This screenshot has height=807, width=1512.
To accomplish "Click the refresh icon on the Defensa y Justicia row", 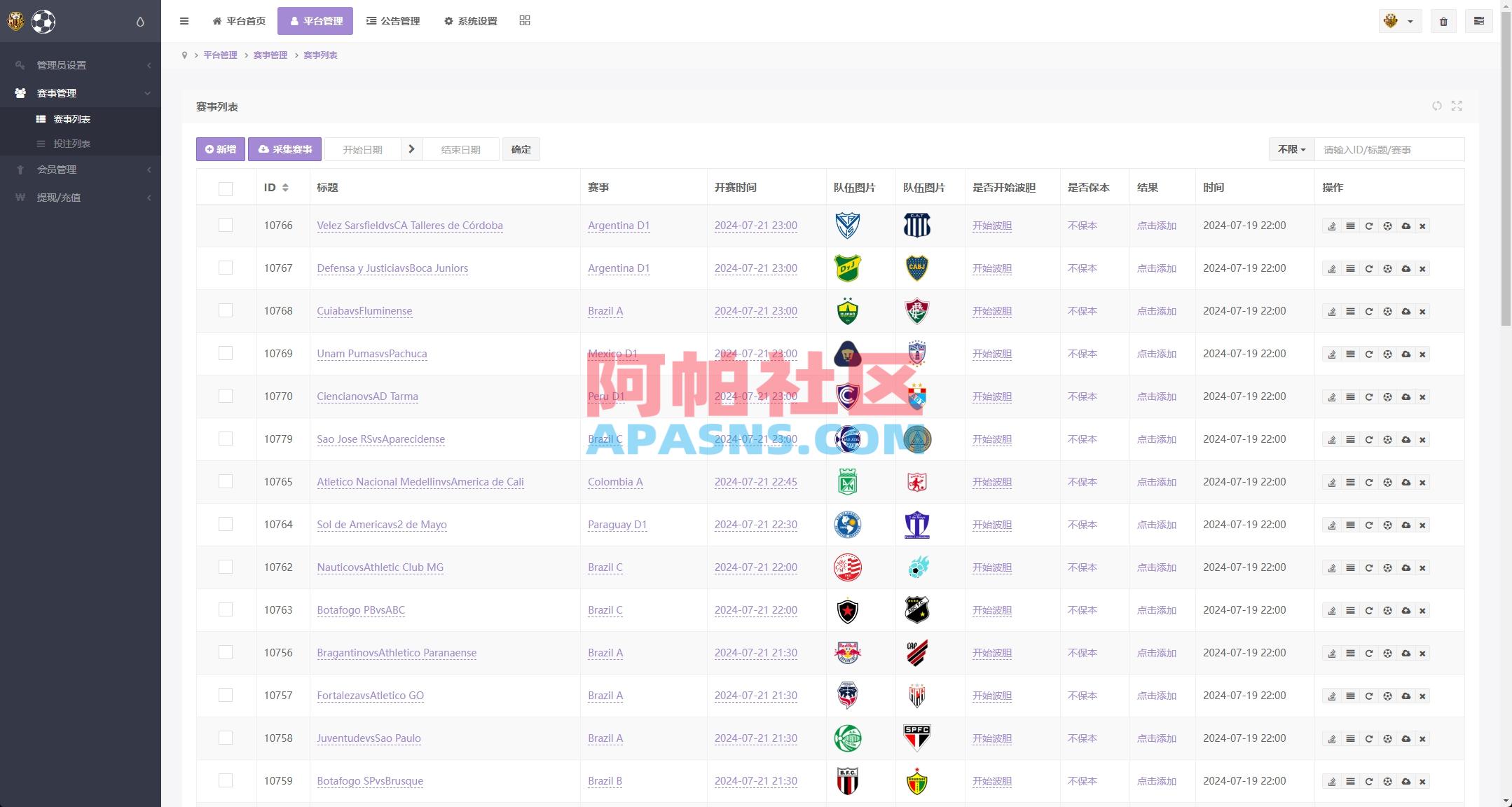I will pos(1368,268).
